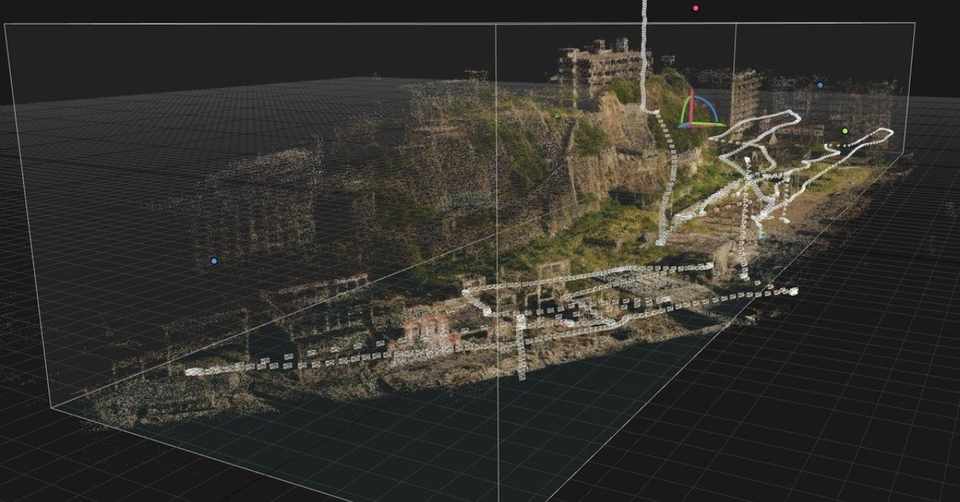Select the bright green handle near the looping camera path
960x502 pixels.
[x=845, y=131]
